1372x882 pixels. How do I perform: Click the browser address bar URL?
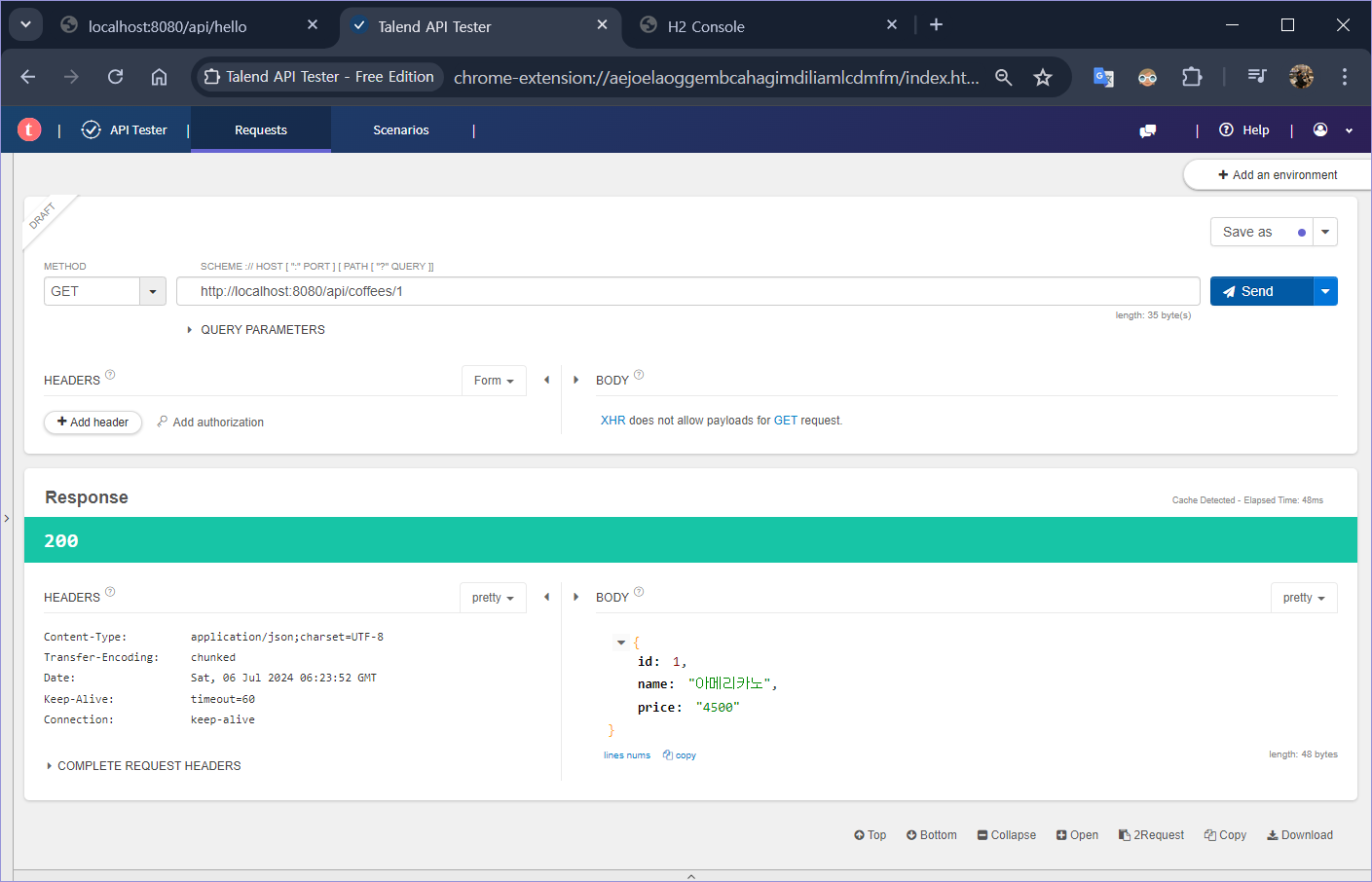pyautogui.click(x=717, y=77)
